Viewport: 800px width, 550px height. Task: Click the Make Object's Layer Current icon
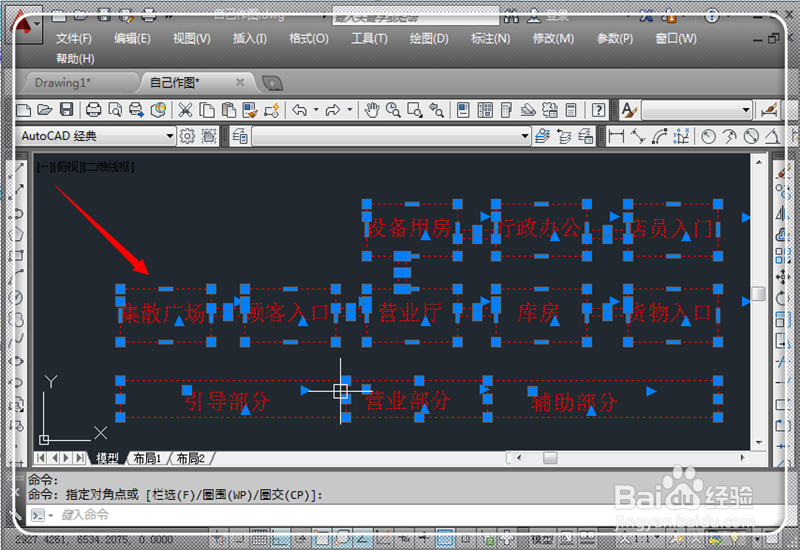pos(542,136)
